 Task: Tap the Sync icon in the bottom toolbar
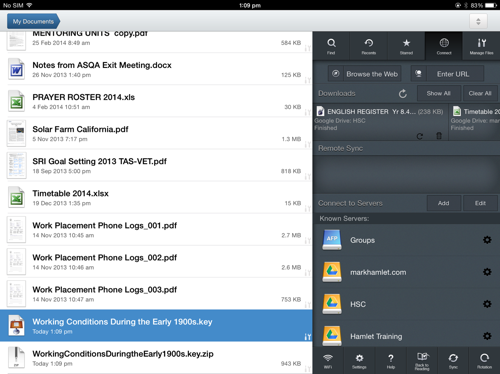click(453, 361)
